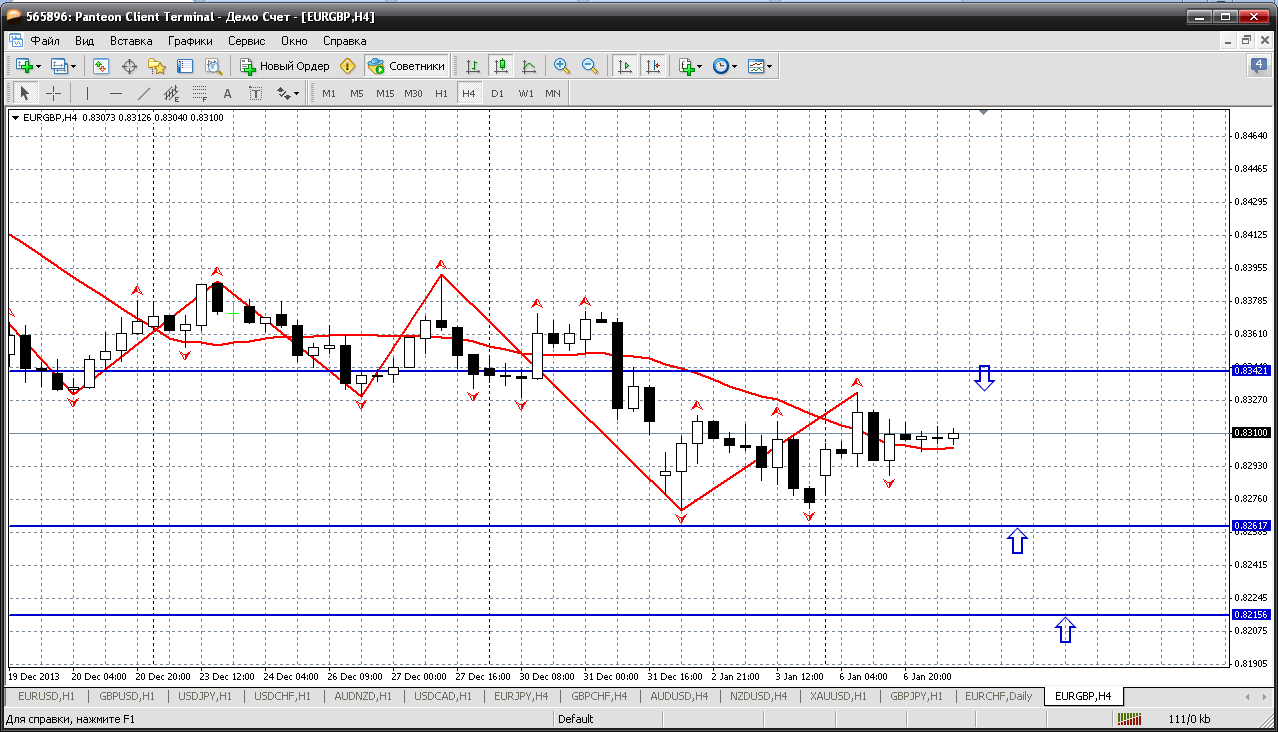Select the Trendline drawing tool

(x=144, y=93)
